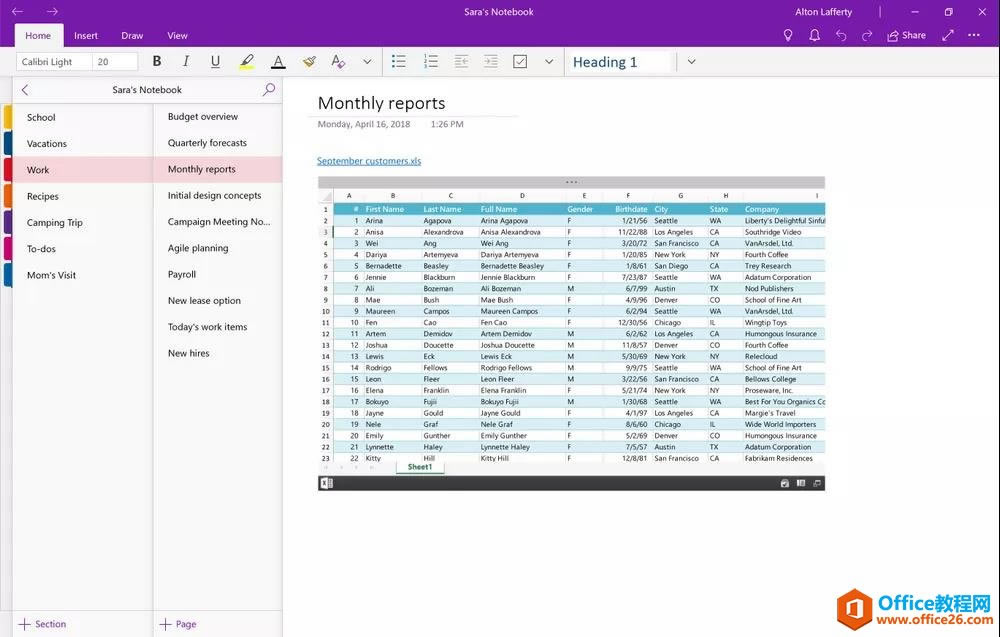This screenshot has height=637, width=1000.
Task: Open the Heading 1 style dropdown
Action: point(691,61)
